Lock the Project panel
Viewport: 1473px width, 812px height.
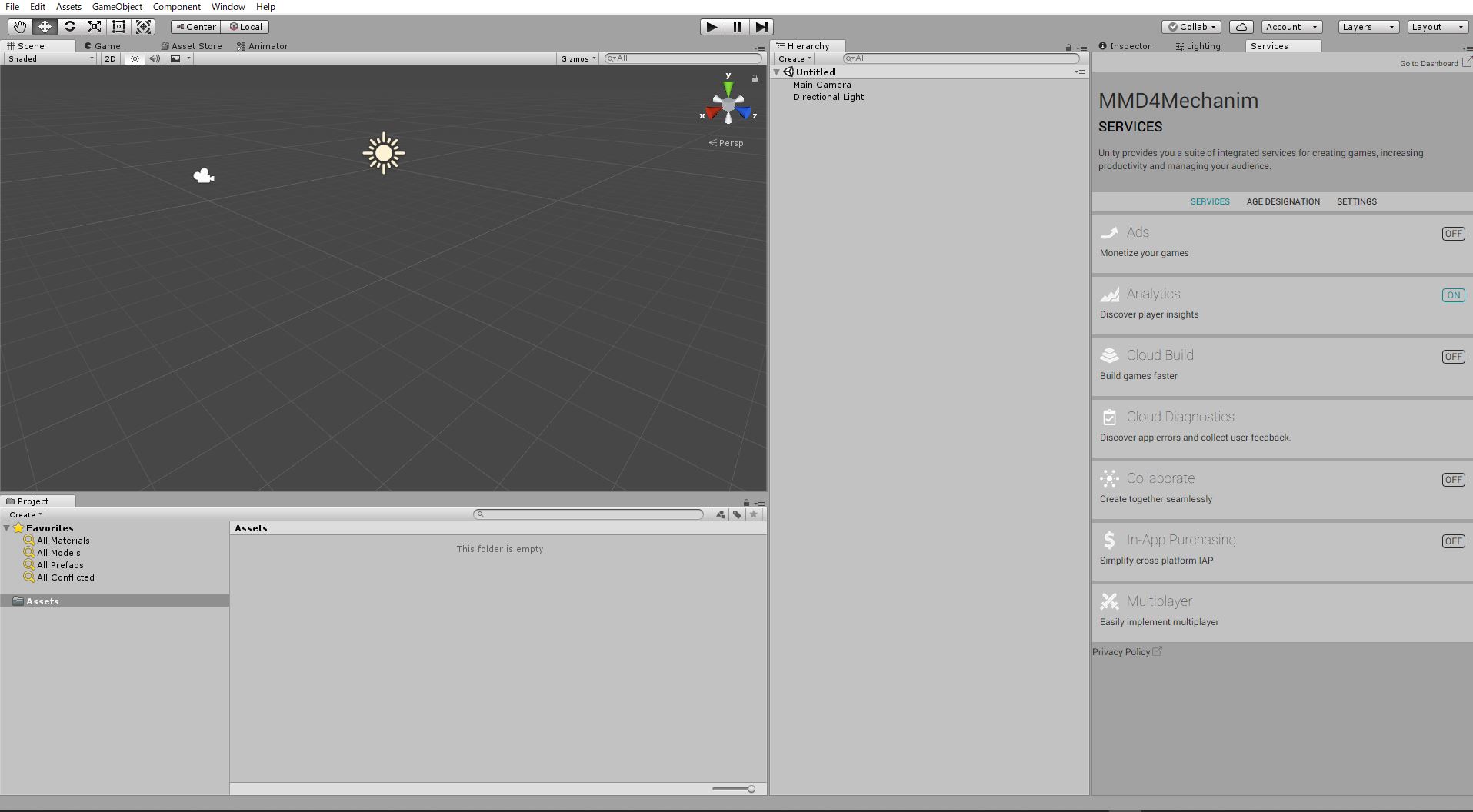pyautogui.click(x=745, y=503)
